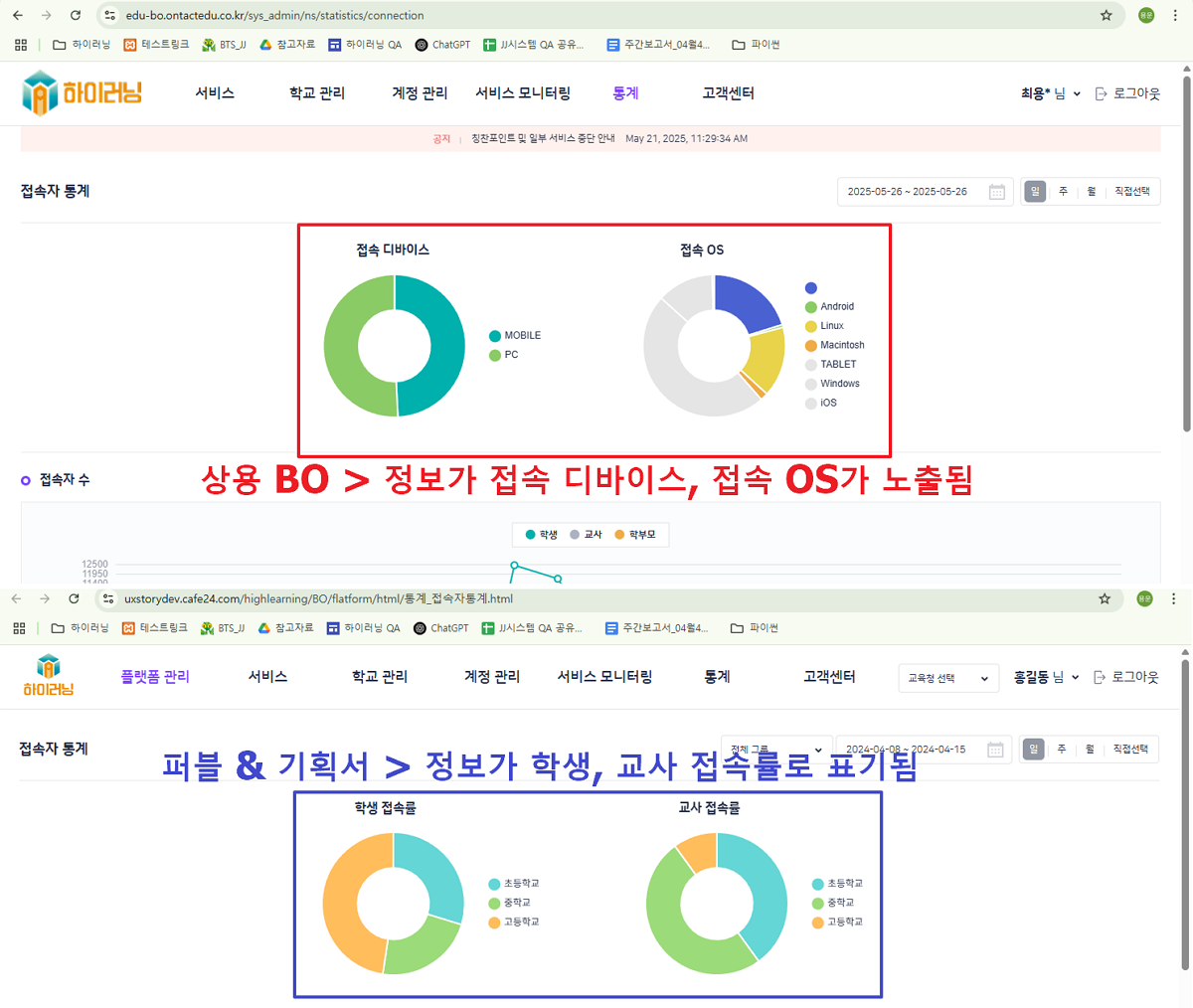Select the 월 period toggle in top panel

coord(1091,192)
